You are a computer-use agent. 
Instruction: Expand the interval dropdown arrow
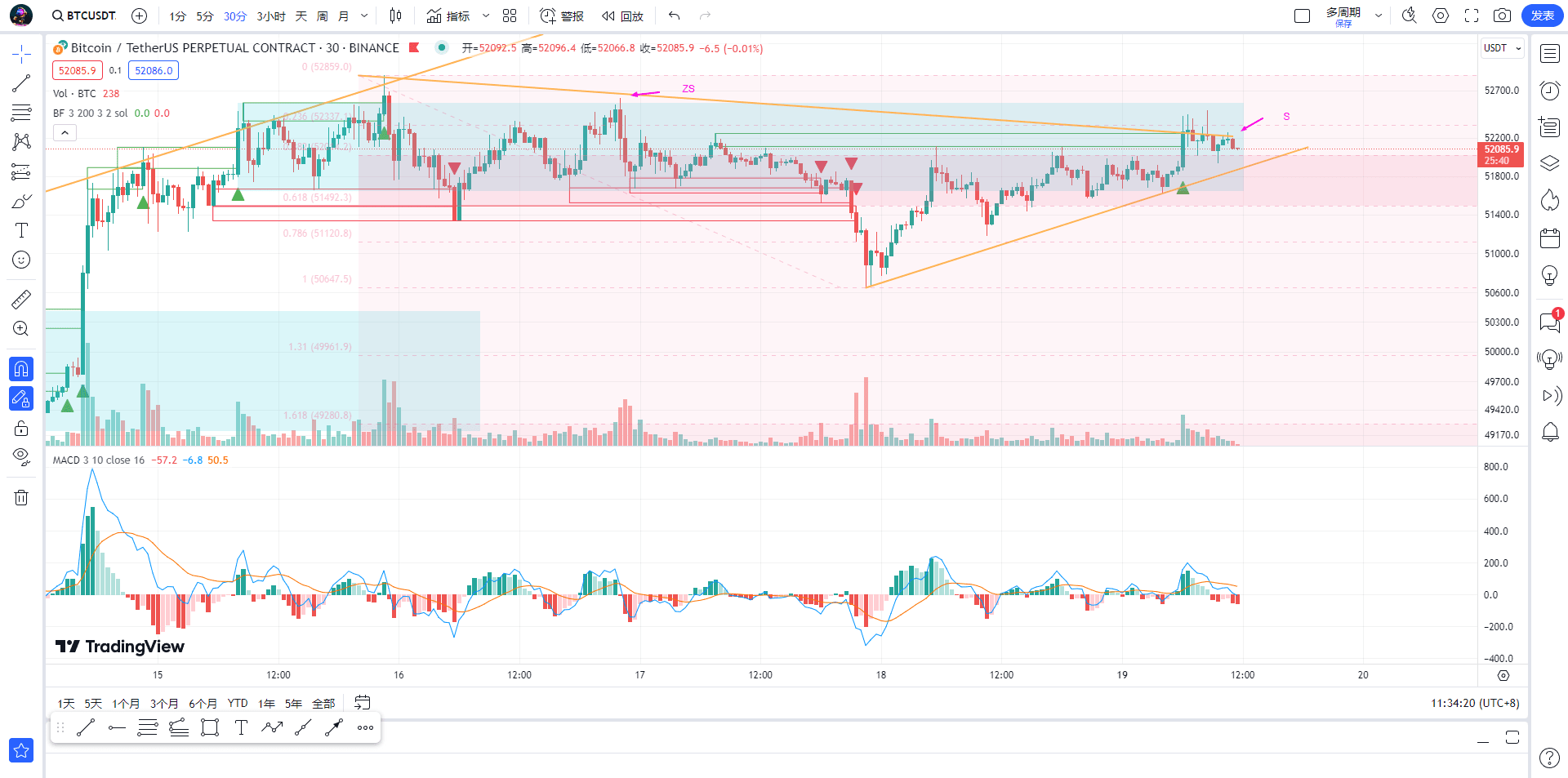pos(364,16)
